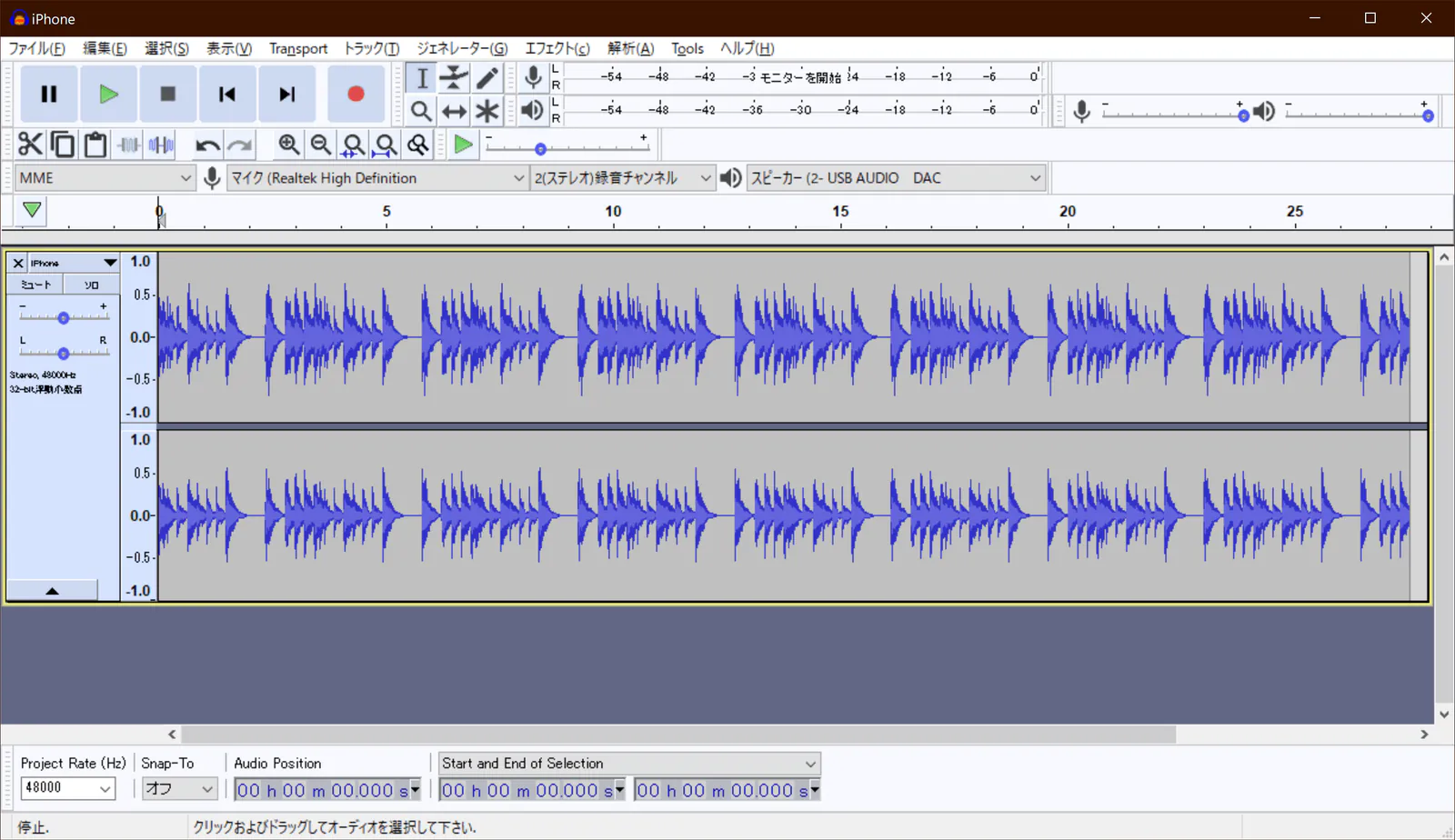Viewport: 1455px width, 840px height.
Task: Select the Time Shift tool
Action: (454, 111)
